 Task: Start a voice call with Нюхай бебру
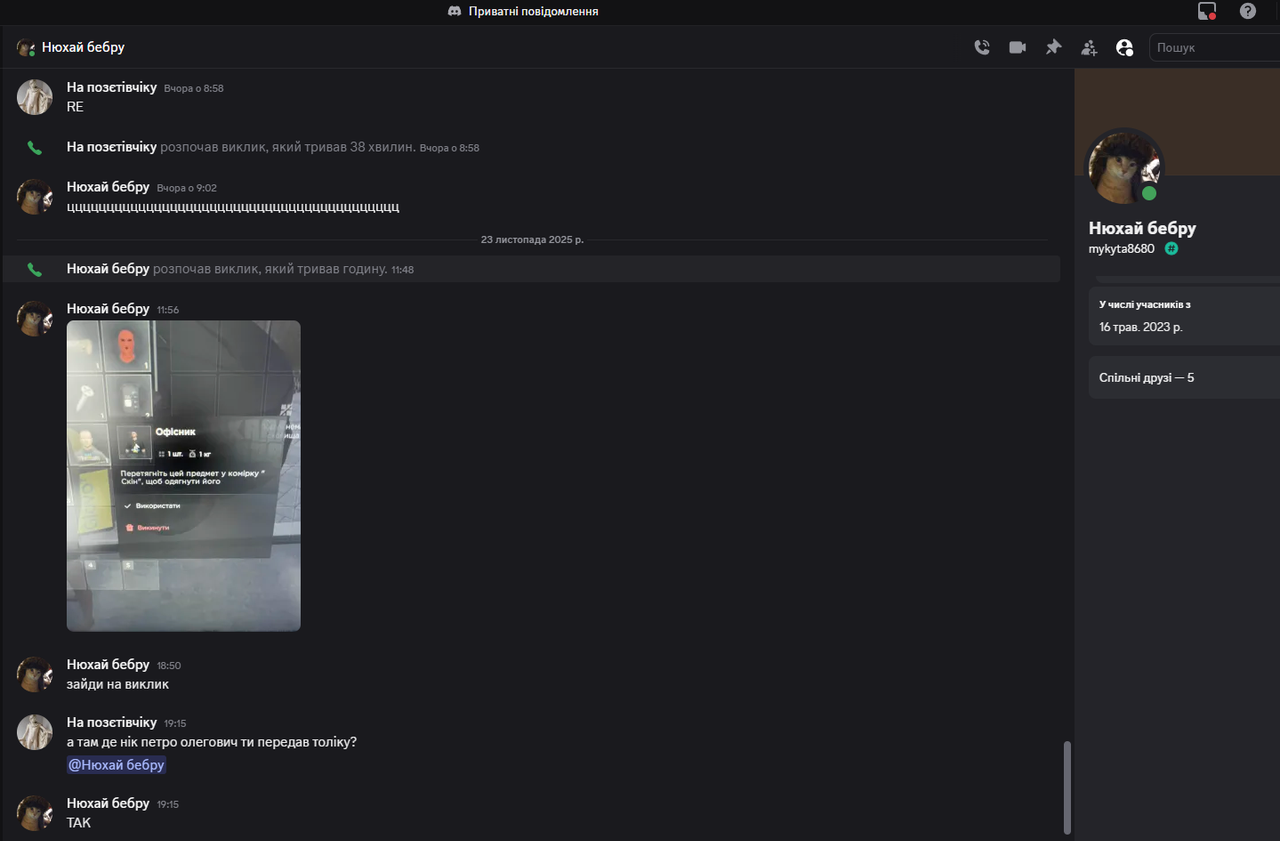(x=982, y=47)
